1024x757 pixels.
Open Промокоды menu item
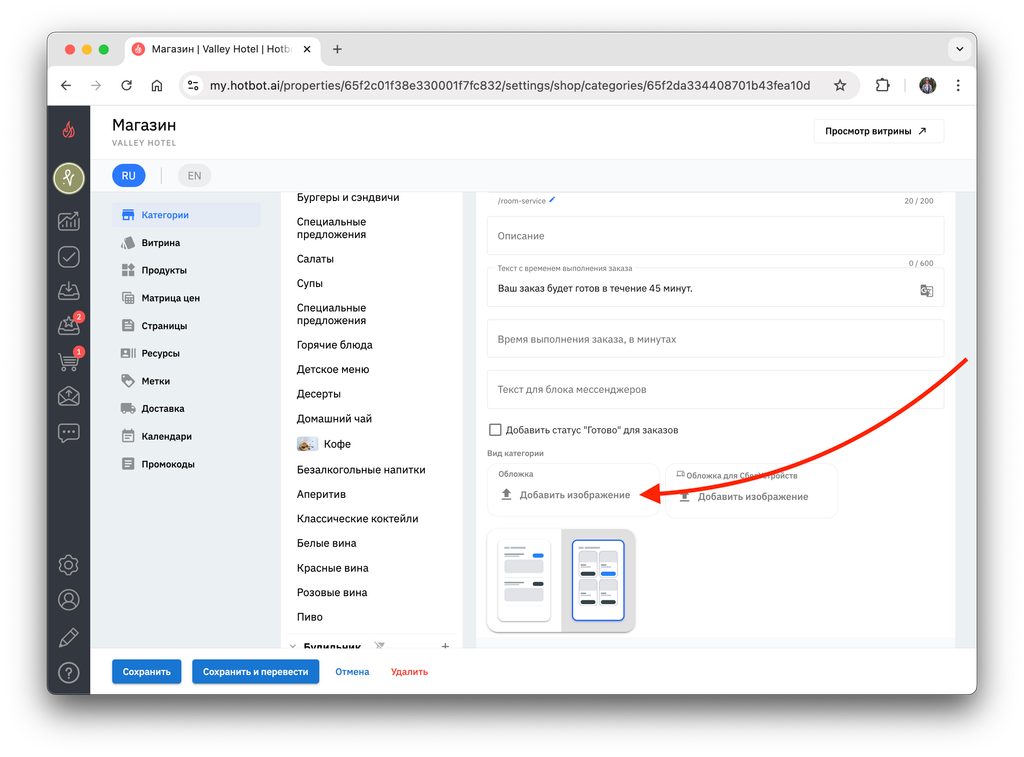[x=186, y=464]
